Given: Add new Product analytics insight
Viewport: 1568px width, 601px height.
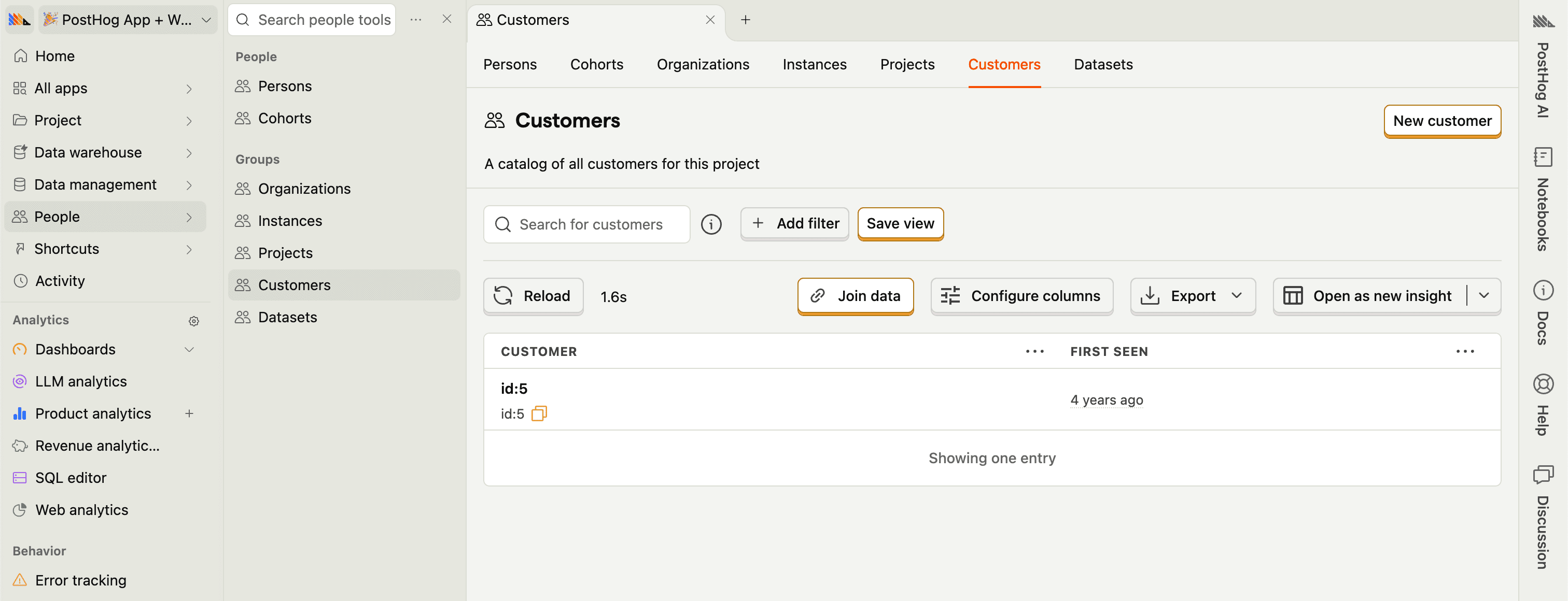Looking at the screenshot, I should 189,413.
